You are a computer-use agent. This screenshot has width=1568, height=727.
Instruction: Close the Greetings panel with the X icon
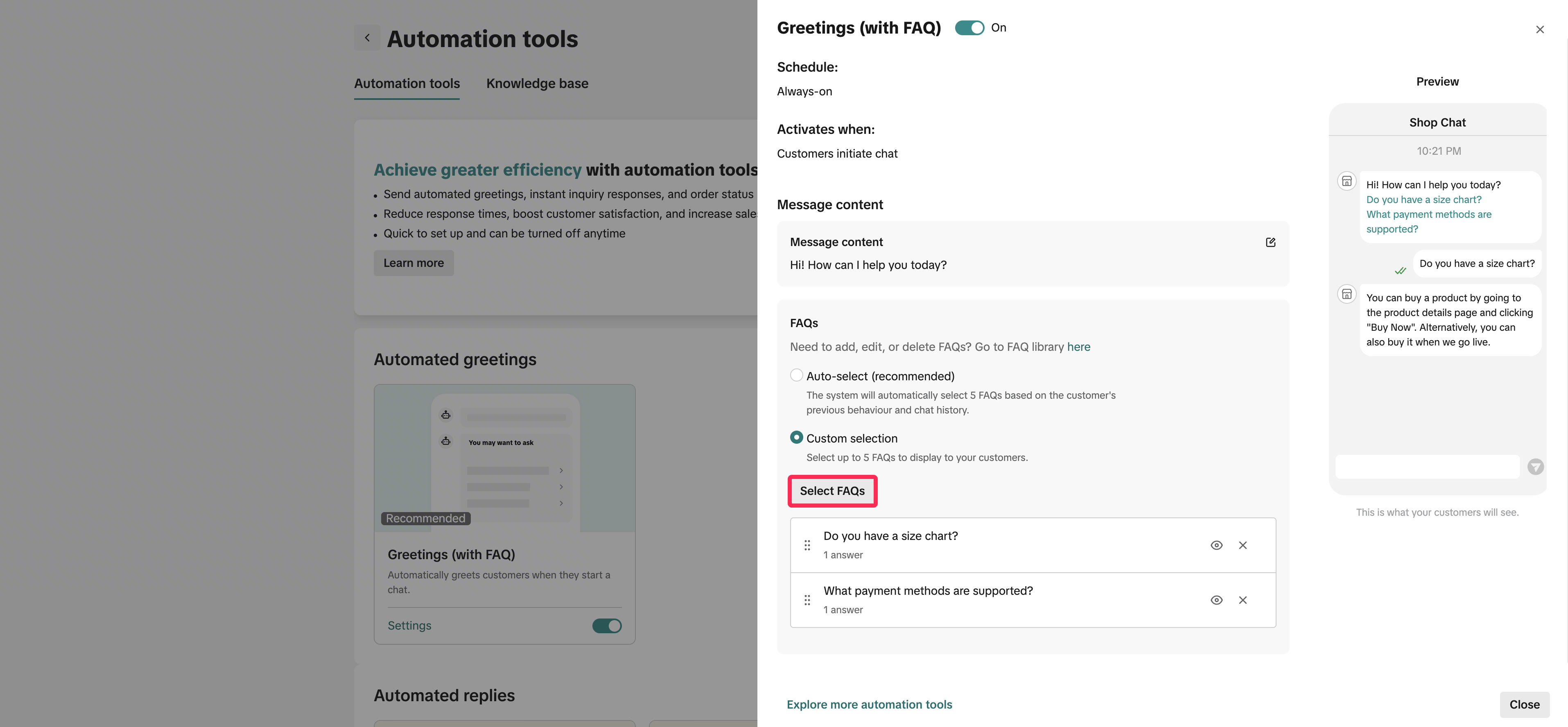[x=1539, y=29]
